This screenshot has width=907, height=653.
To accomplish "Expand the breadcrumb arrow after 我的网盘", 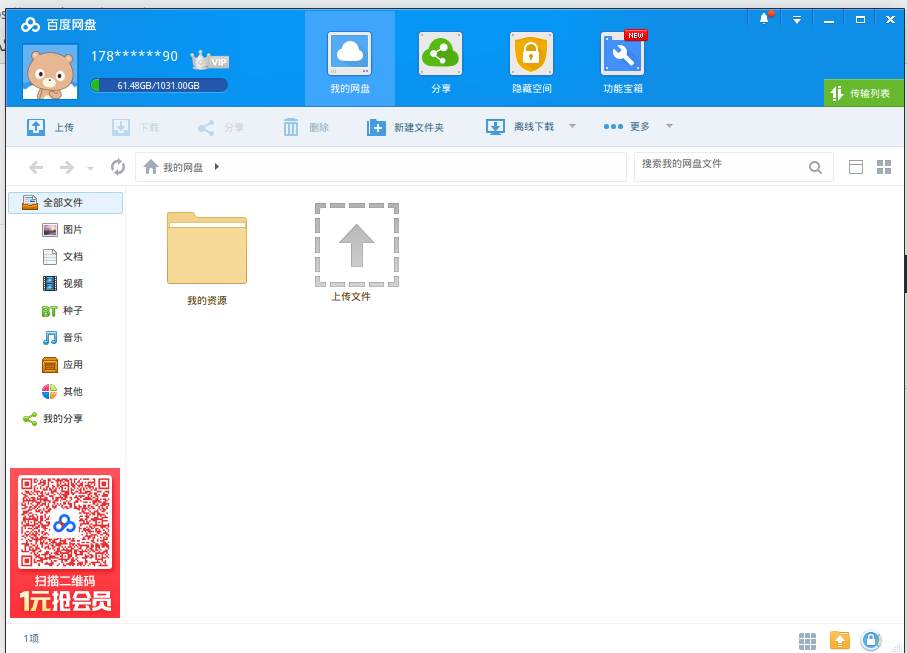I will click(x=217, y=167).
